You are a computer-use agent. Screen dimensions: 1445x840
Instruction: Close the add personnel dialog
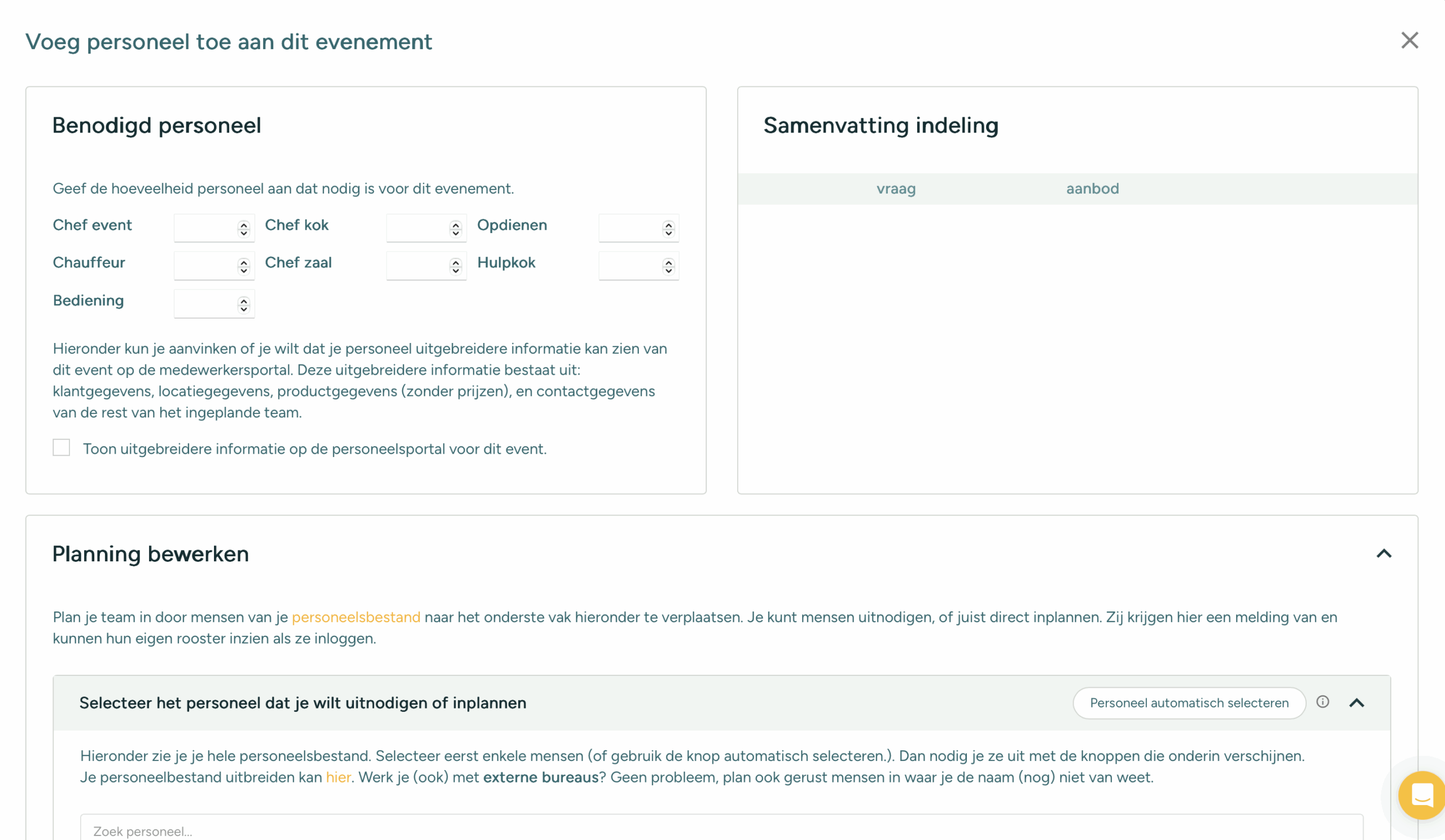(x=1409, y=41)
